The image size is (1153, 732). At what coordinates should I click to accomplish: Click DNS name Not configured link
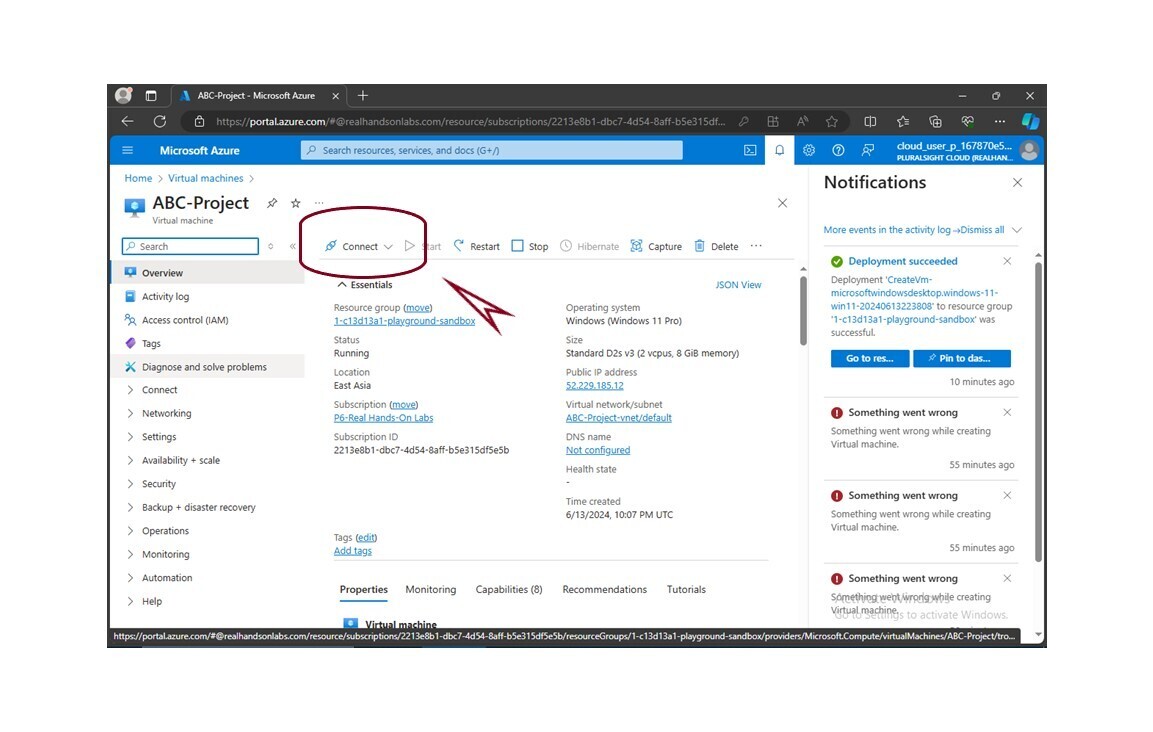598,450
